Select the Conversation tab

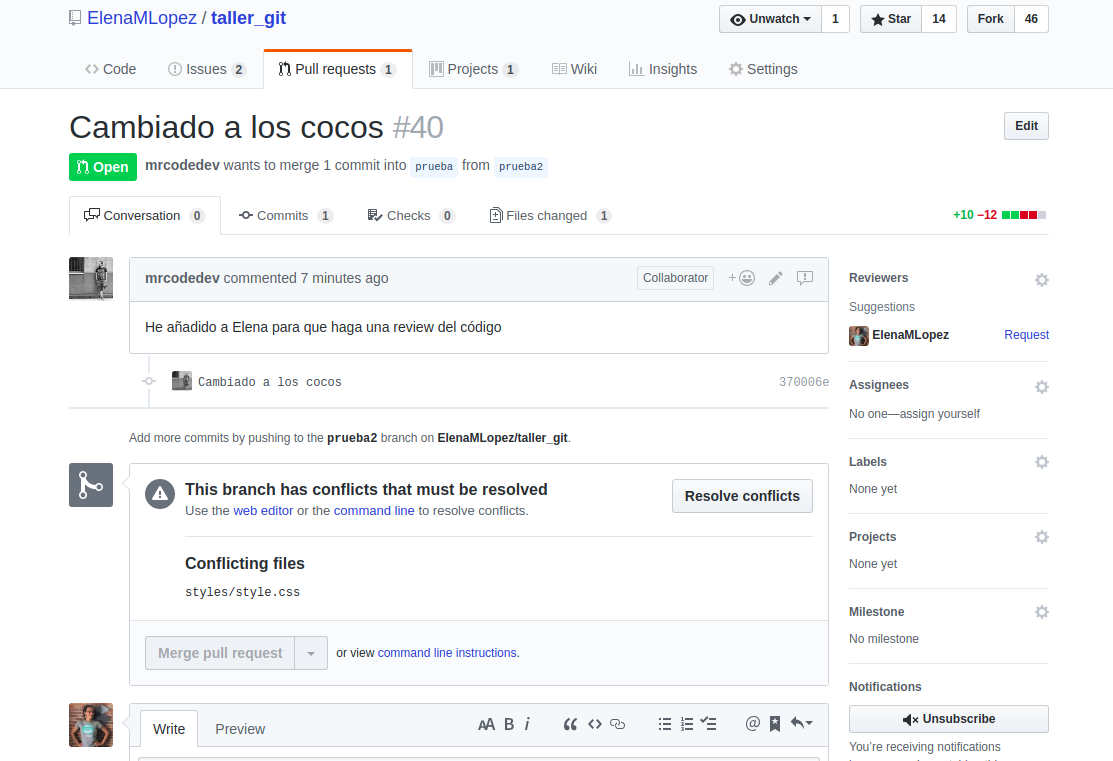coord(145,216)
